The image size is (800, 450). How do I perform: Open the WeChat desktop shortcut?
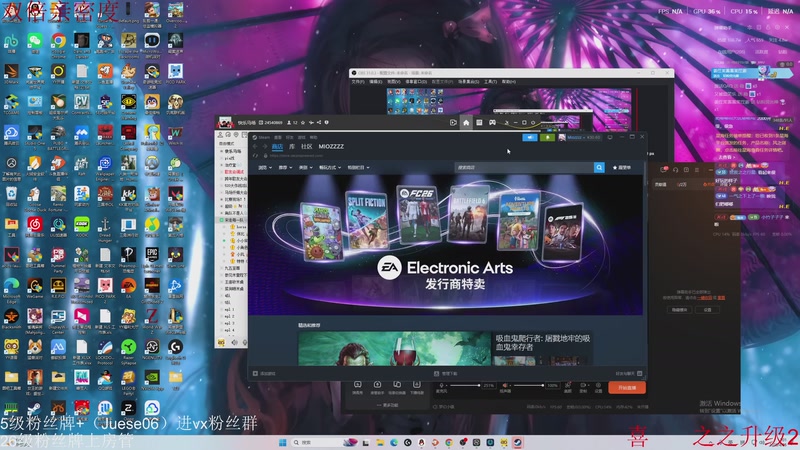click(35, 43)
